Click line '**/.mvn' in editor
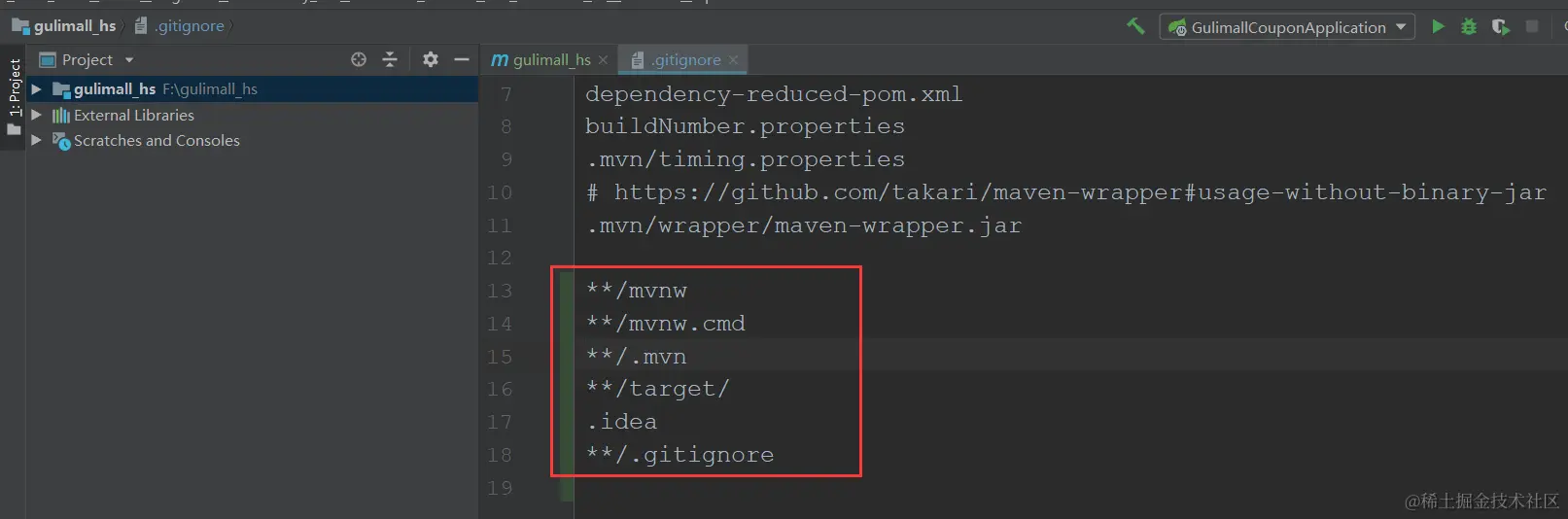Image resolution: width=1568 pixels, height=519 pixels. 636,357
